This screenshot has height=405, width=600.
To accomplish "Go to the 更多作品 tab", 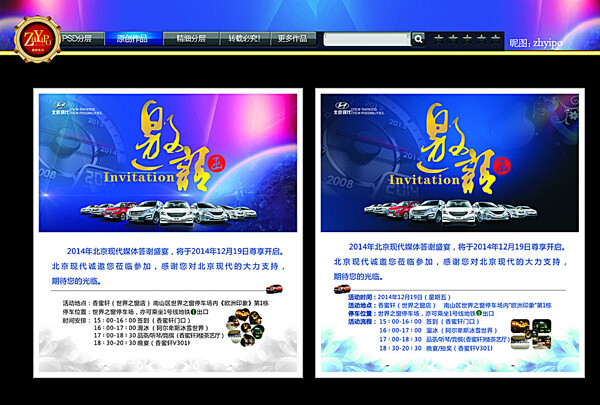I will (293, 38).
